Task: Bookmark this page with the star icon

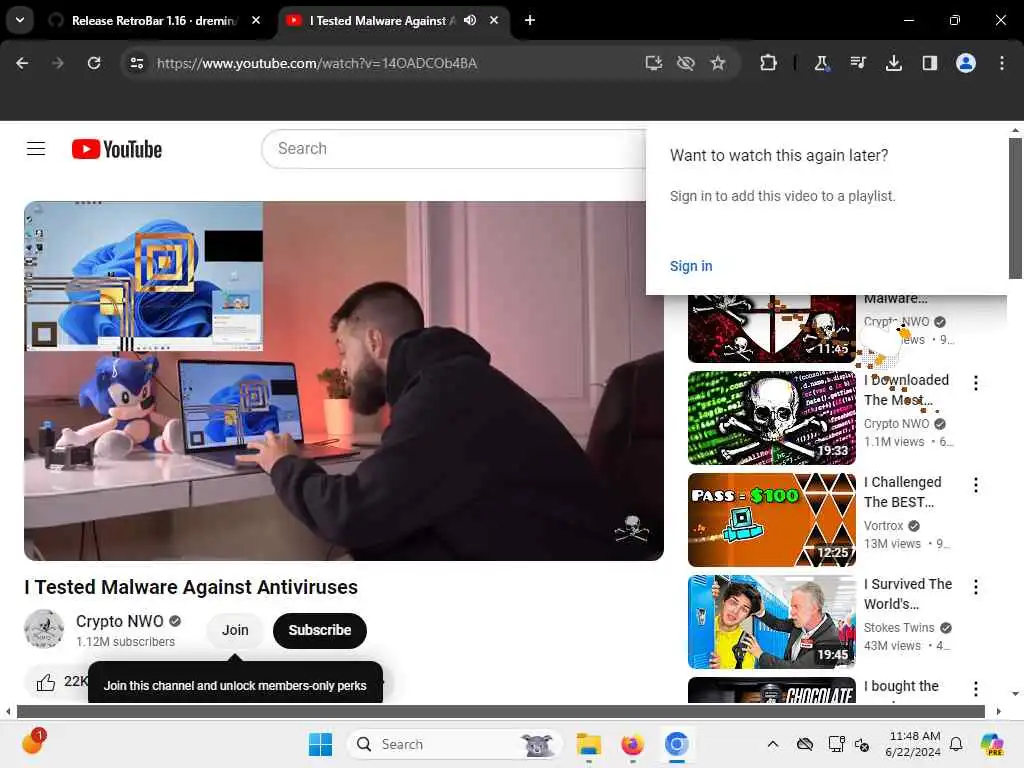Action: coord(718,63)
